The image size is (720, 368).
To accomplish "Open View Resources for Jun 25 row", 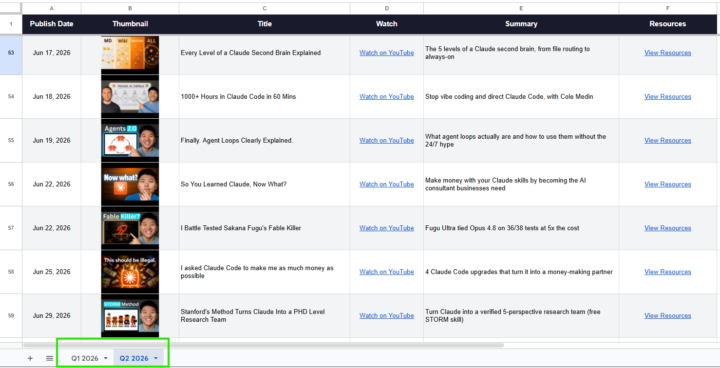I will pos(668,272).
